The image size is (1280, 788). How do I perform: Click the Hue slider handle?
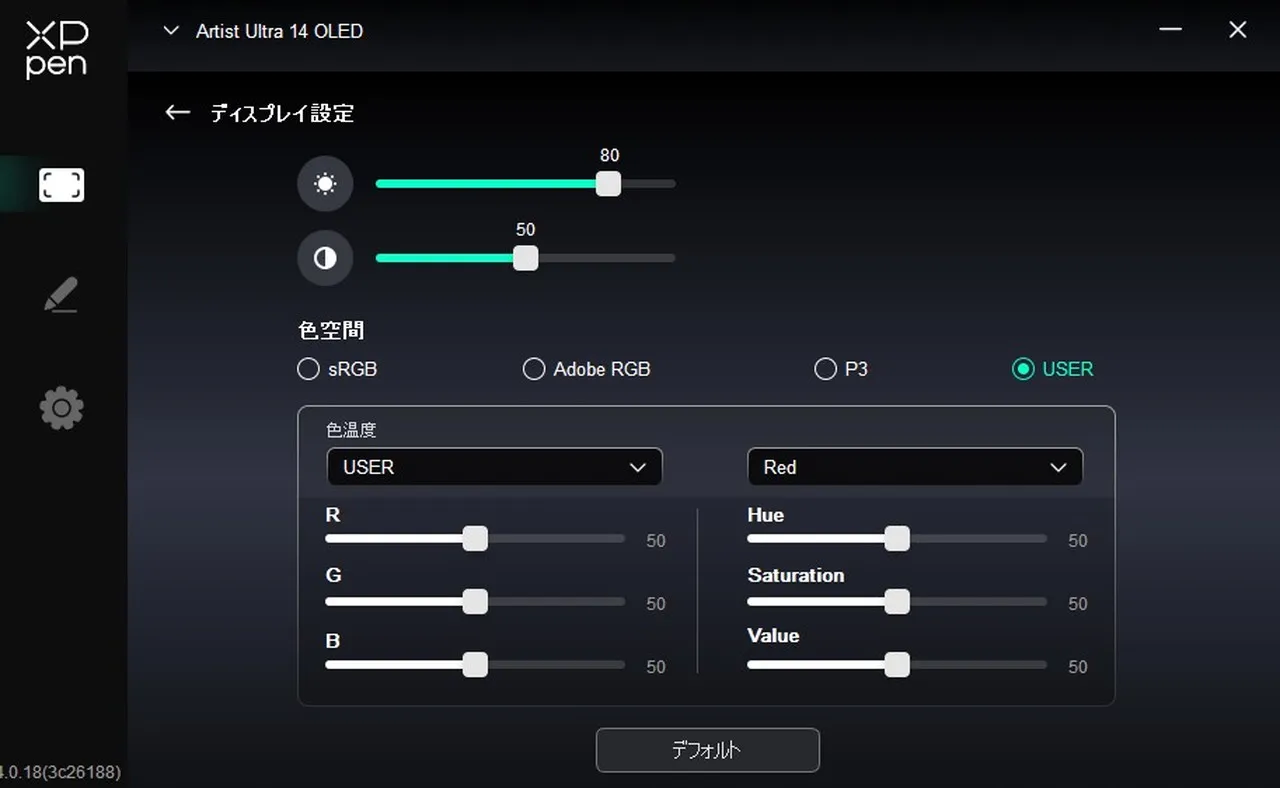click(x=897, y=539)
